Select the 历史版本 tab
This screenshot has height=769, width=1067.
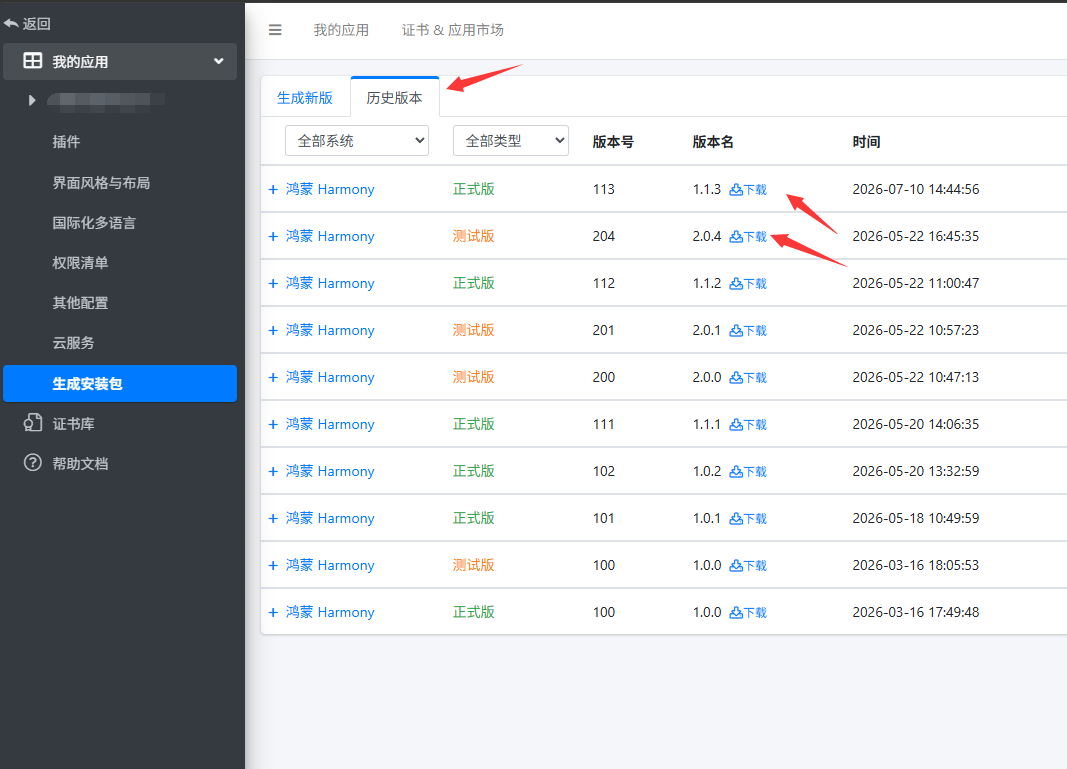tap(394, 98)
